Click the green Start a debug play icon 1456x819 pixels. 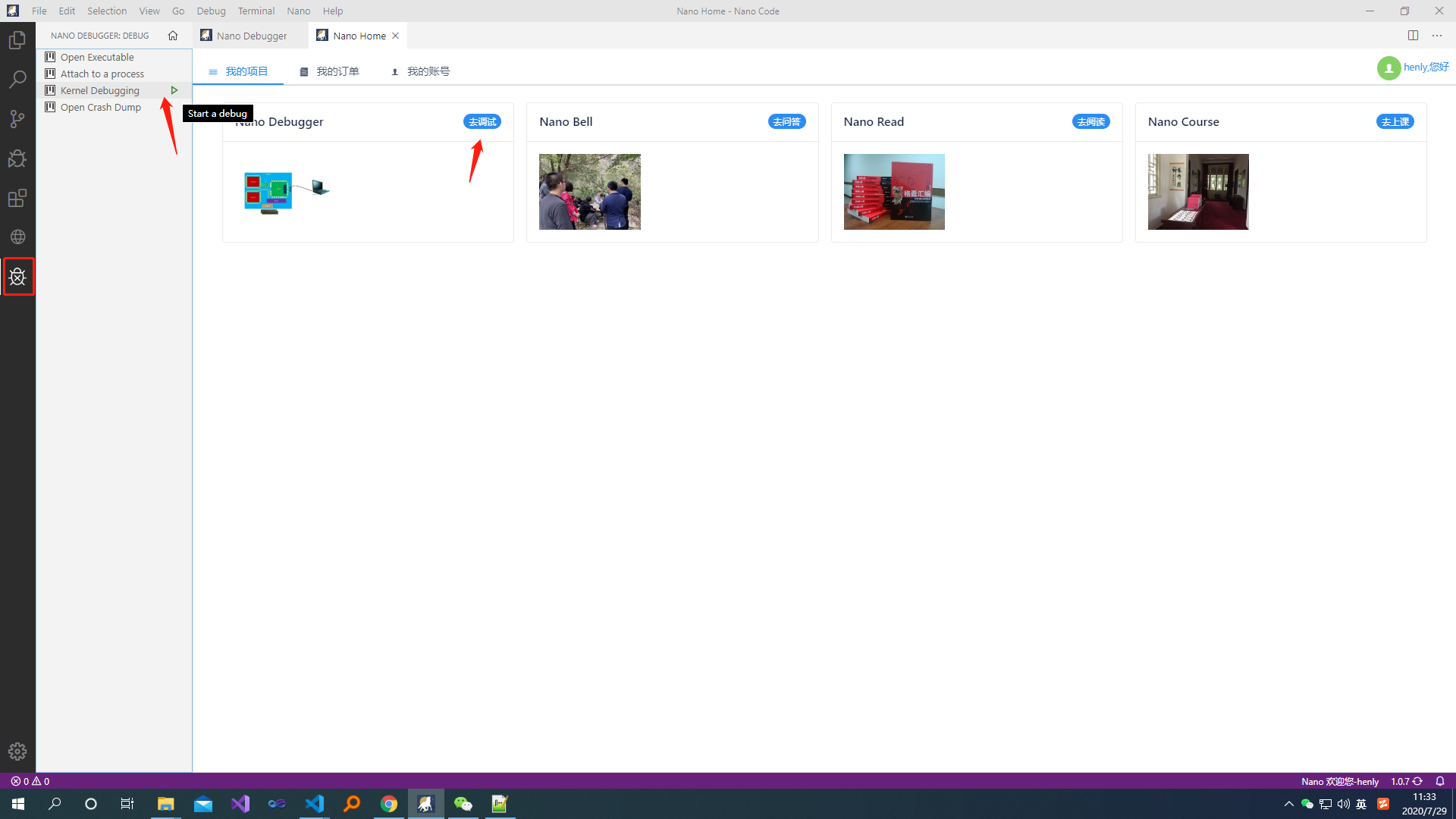pos(174,90)
